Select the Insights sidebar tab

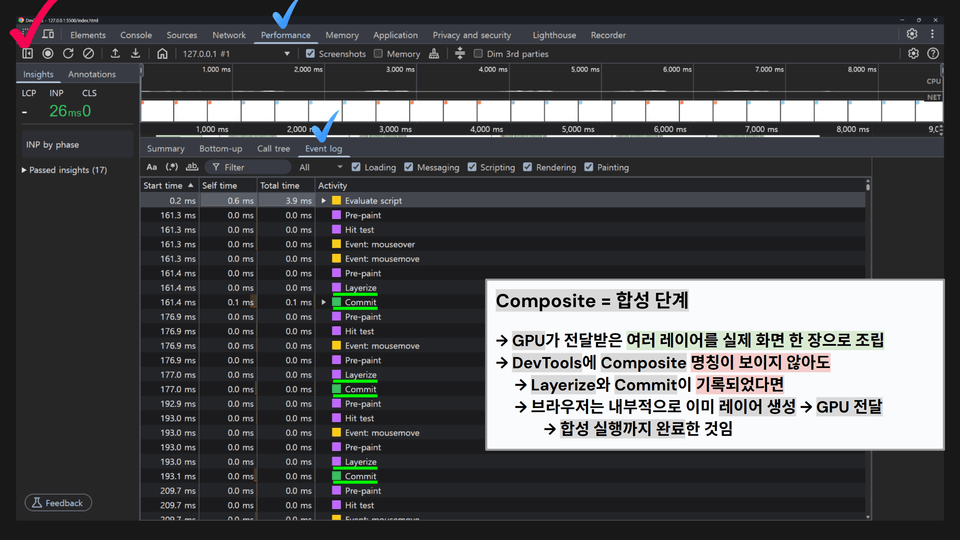coord(38,74)
